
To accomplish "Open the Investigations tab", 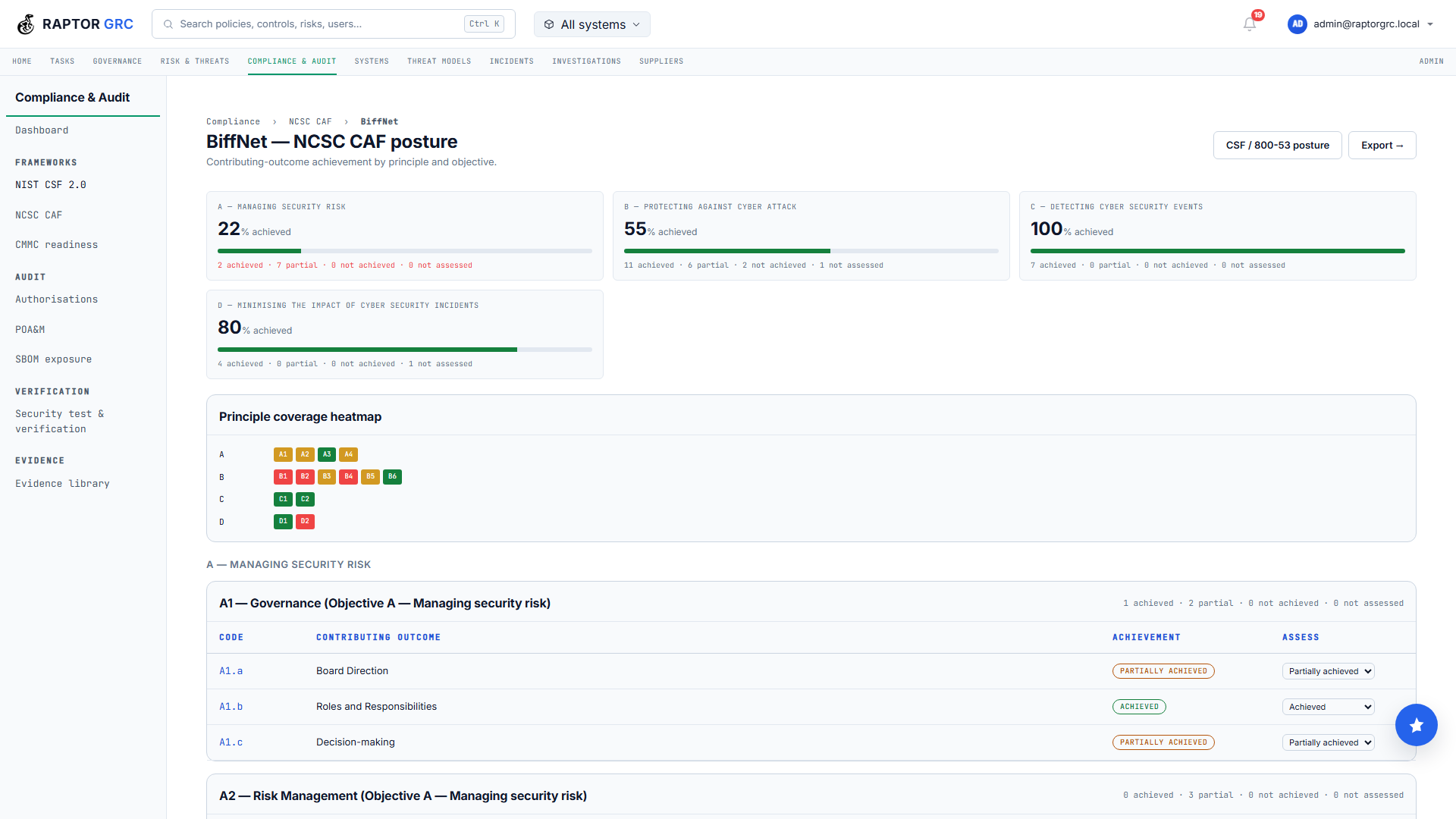I will [587, 61].
